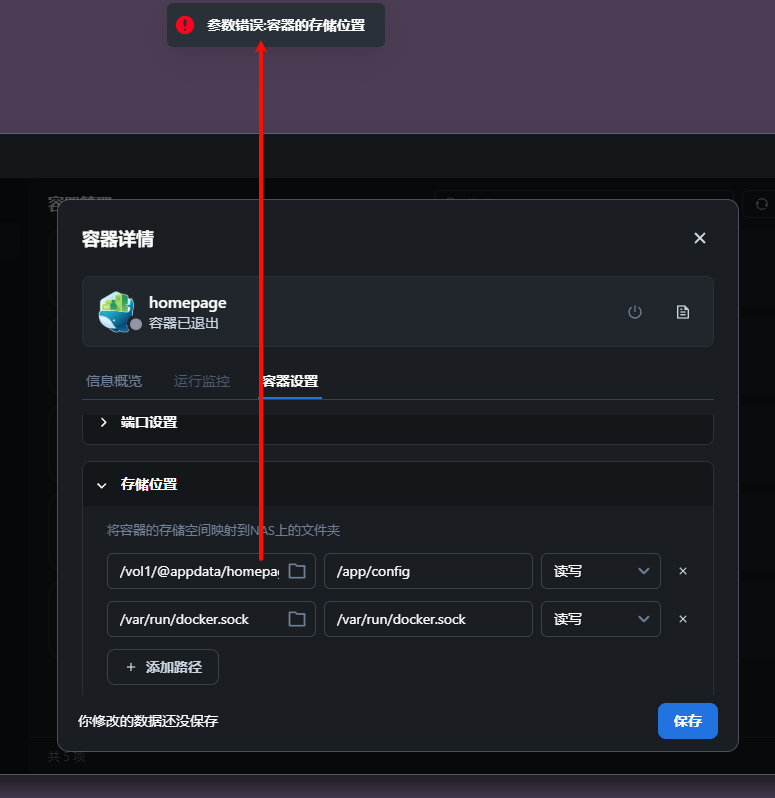
Task: Open the log document icon for homepage
Action: click(682, 311)
